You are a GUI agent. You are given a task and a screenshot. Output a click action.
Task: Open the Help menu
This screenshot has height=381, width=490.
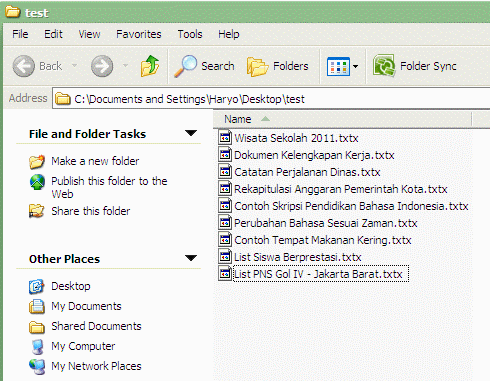point(229,34)
